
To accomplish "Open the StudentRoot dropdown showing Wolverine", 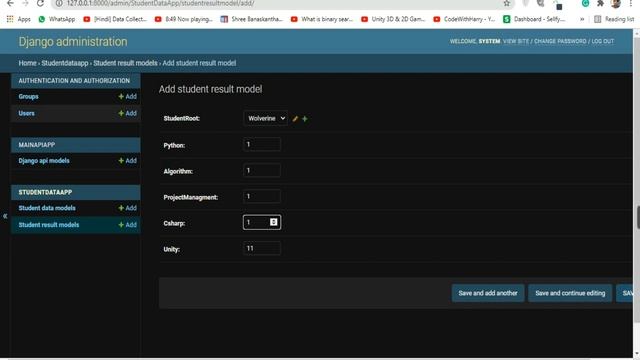I will click(x=265, y=118).
